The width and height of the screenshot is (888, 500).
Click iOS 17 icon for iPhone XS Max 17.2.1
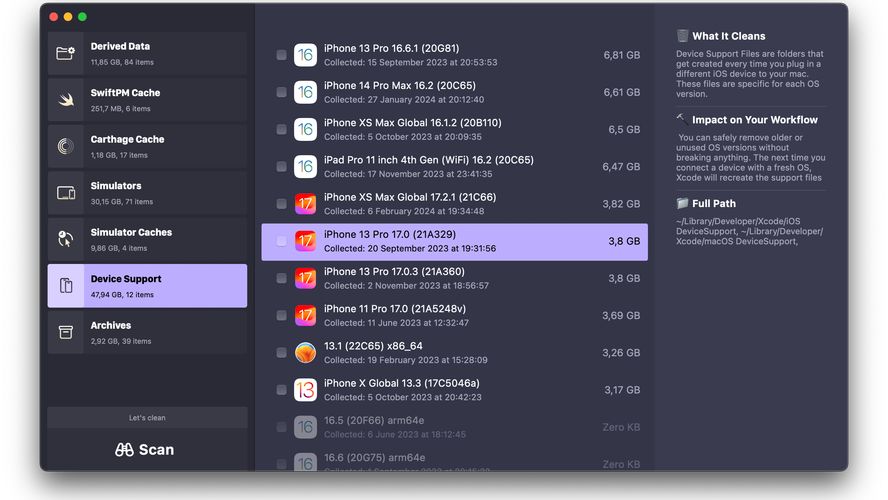tap(305, 204)
